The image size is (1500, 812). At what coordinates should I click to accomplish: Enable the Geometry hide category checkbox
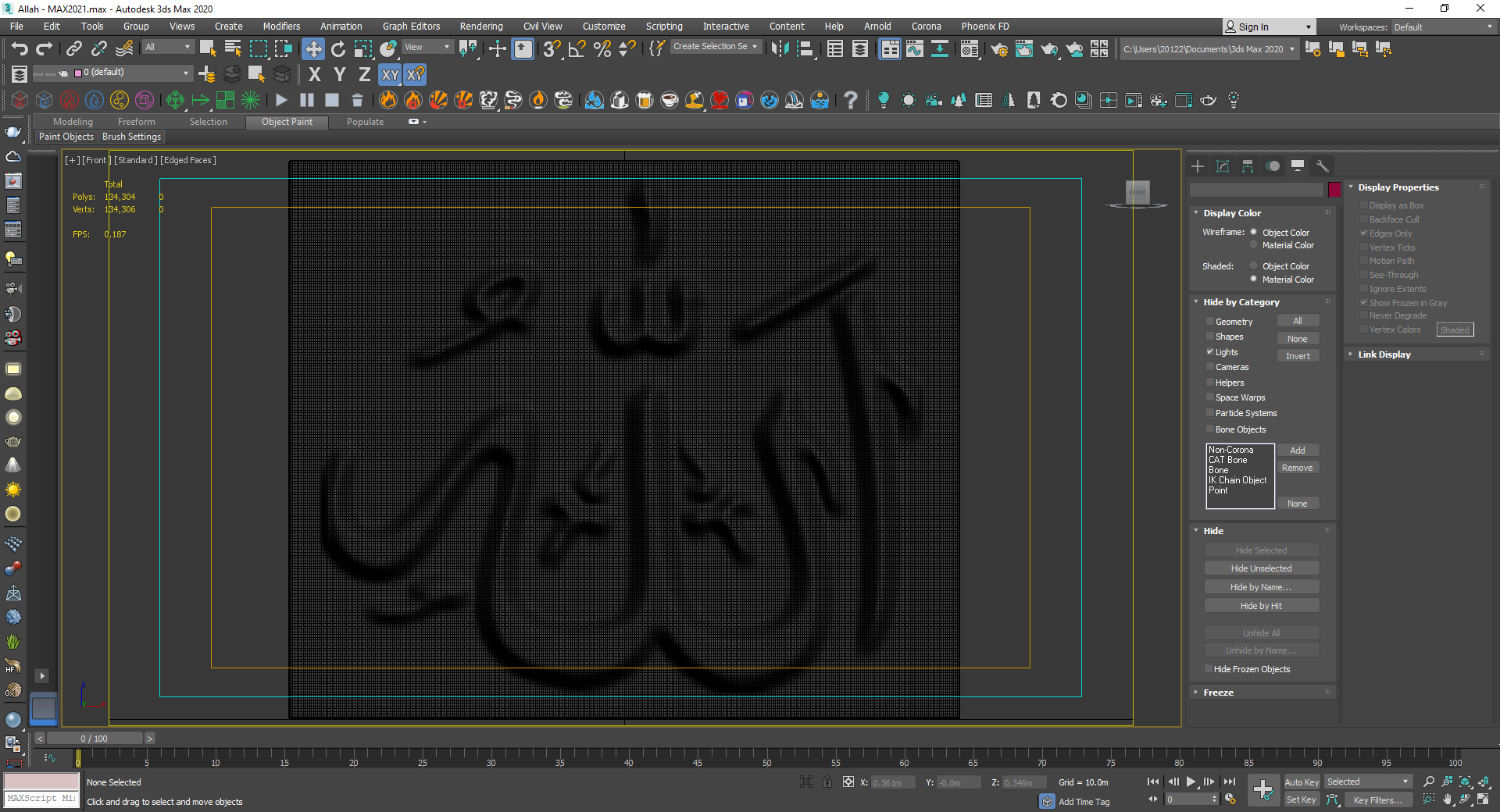pos(1210,322)
